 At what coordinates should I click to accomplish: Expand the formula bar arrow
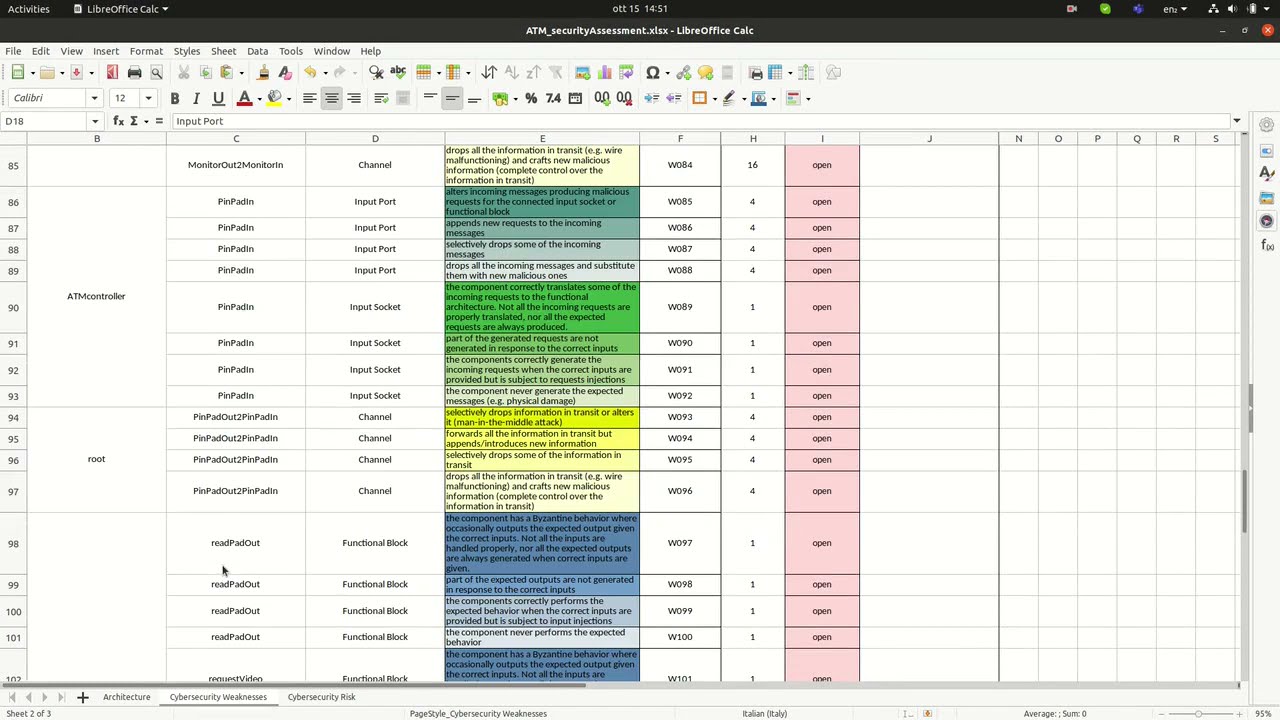coord(1237,121)
